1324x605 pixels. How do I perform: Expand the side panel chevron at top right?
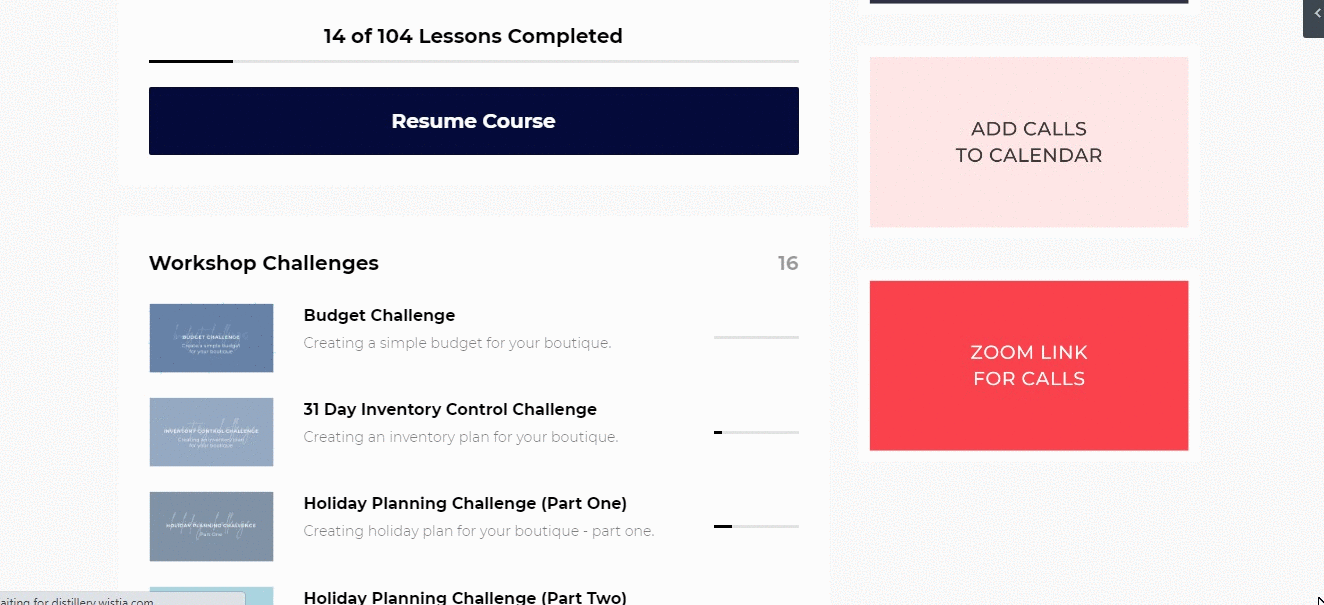pyautogui.click(x=1315, y=13)
